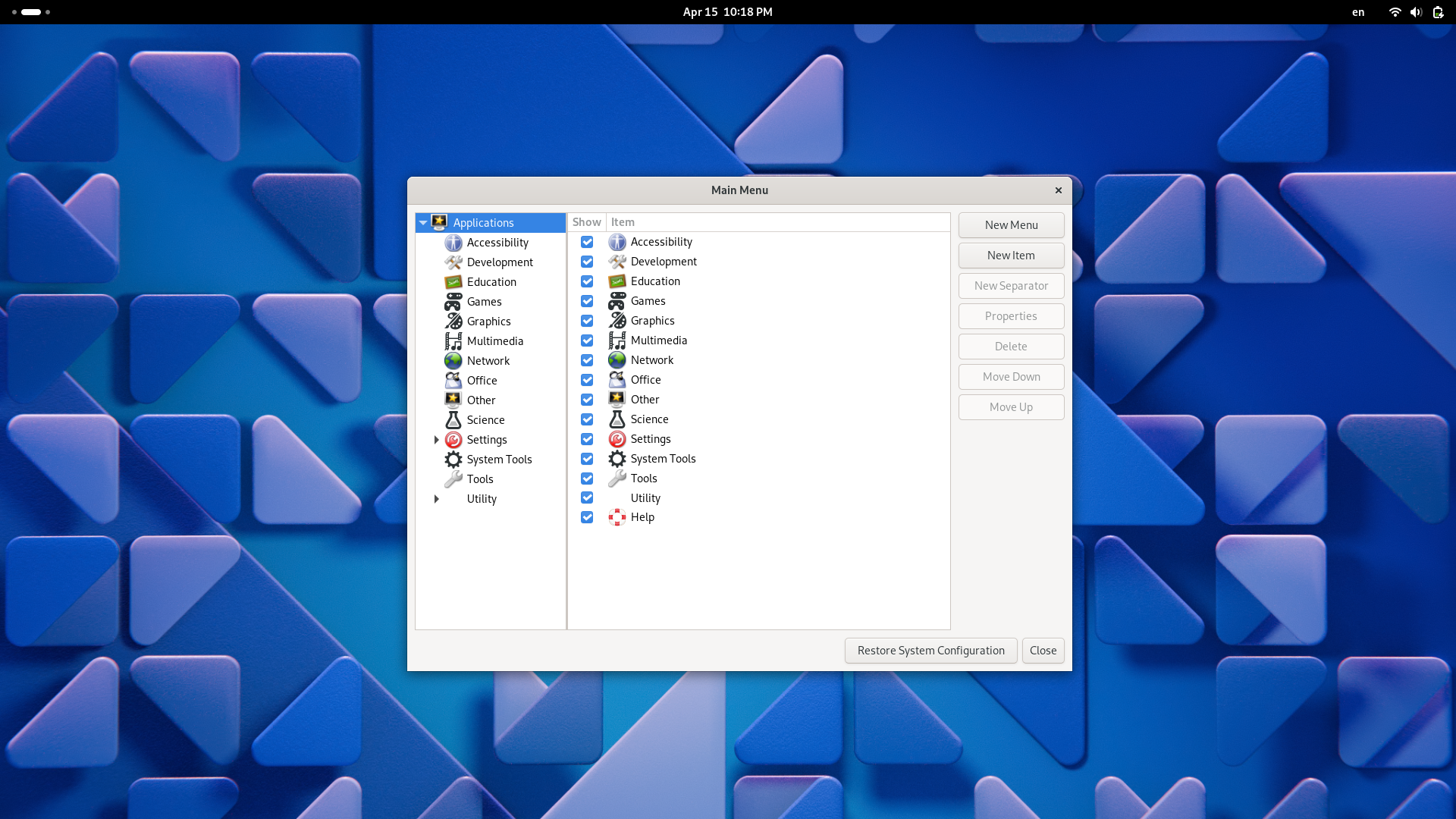Click the Delete button
1456x819 pixels.
tap(1011, 347)
